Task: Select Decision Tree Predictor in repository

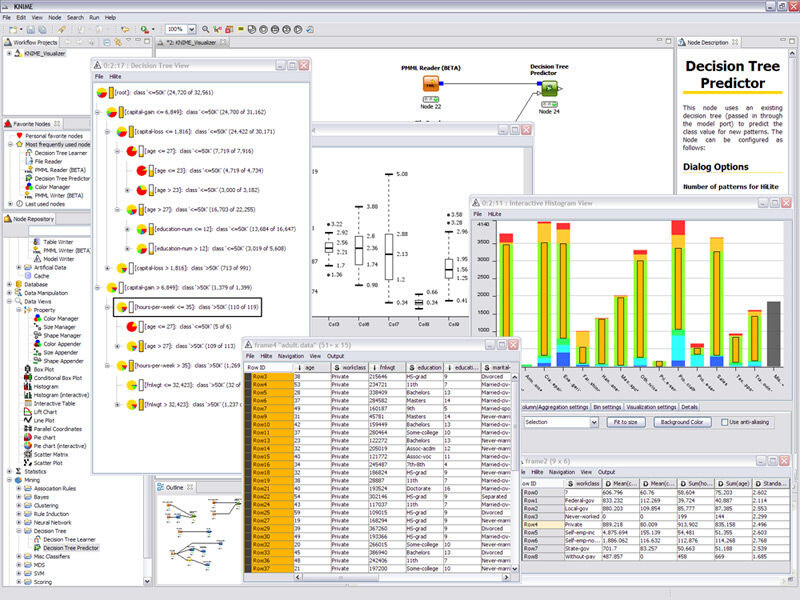Action: [x=71, y=548]
